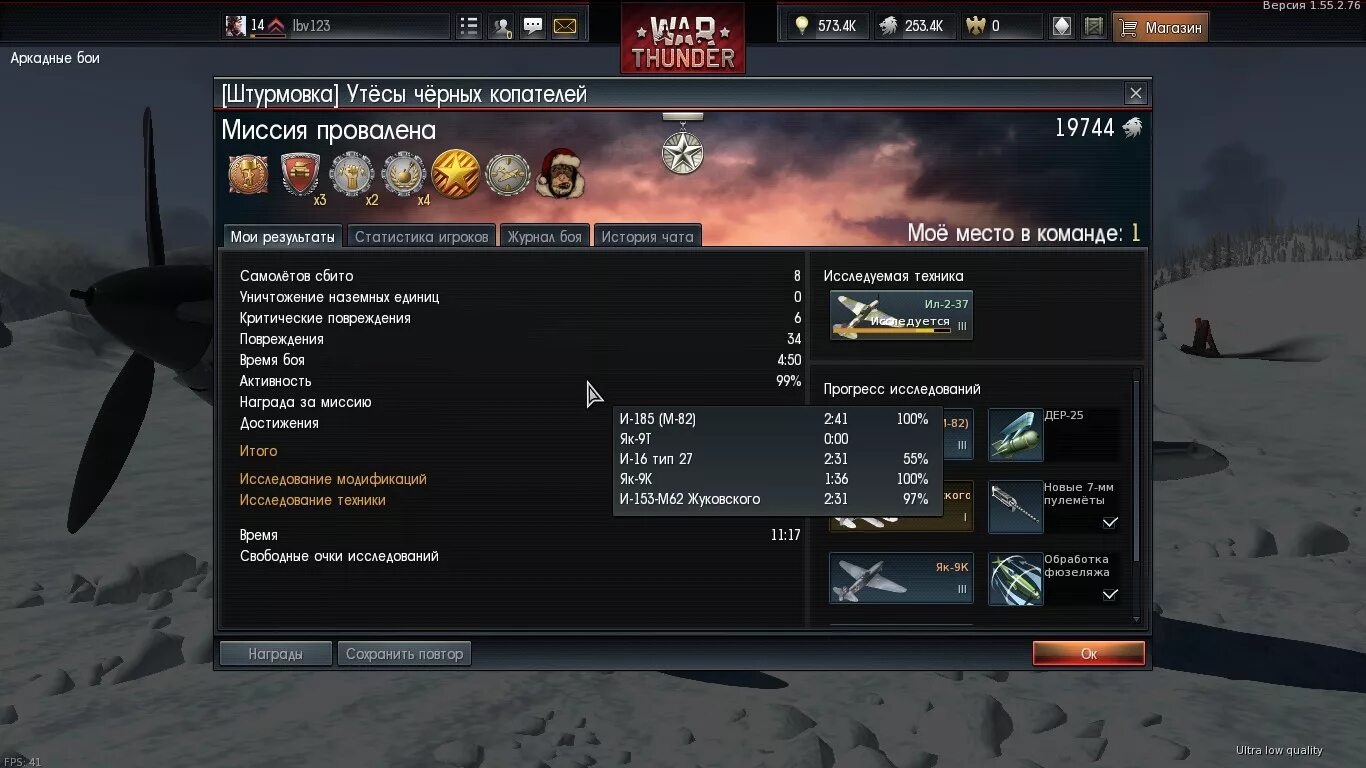1366x768 pixels.
Task: Click the silver lions currency counter
Action: tap(913, 26)
